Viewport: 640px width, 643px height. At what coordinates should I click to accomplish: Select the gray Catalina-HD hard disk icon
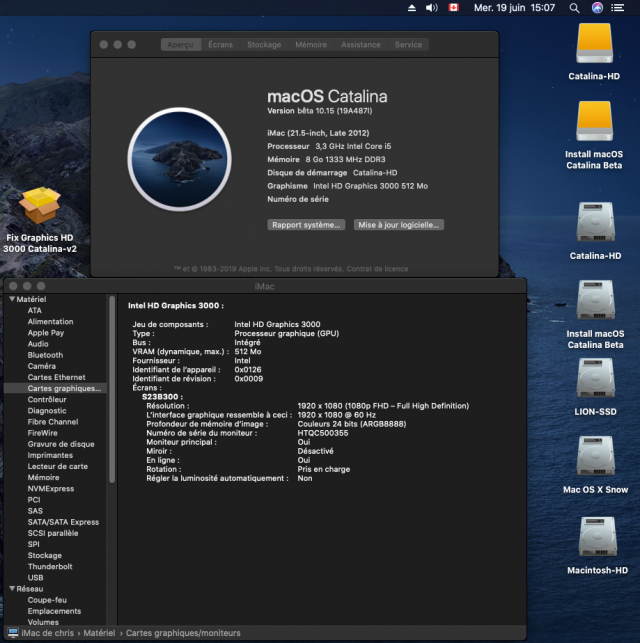coord(595,222)
